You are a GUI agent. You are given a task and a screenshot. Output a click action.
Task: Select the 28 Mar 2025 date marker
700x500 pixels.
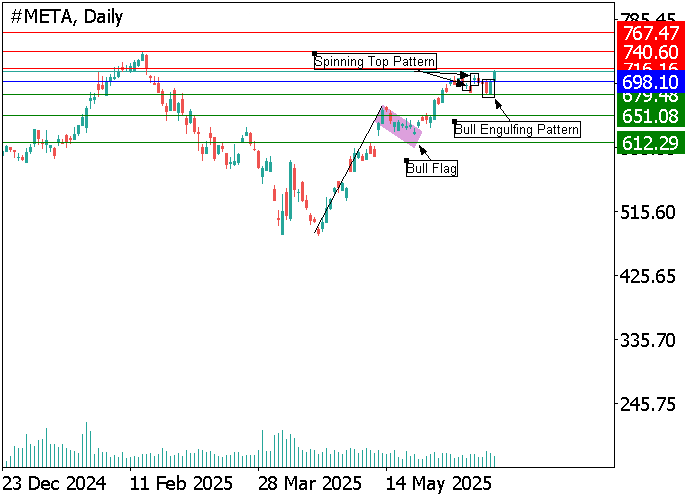(308, 483)
